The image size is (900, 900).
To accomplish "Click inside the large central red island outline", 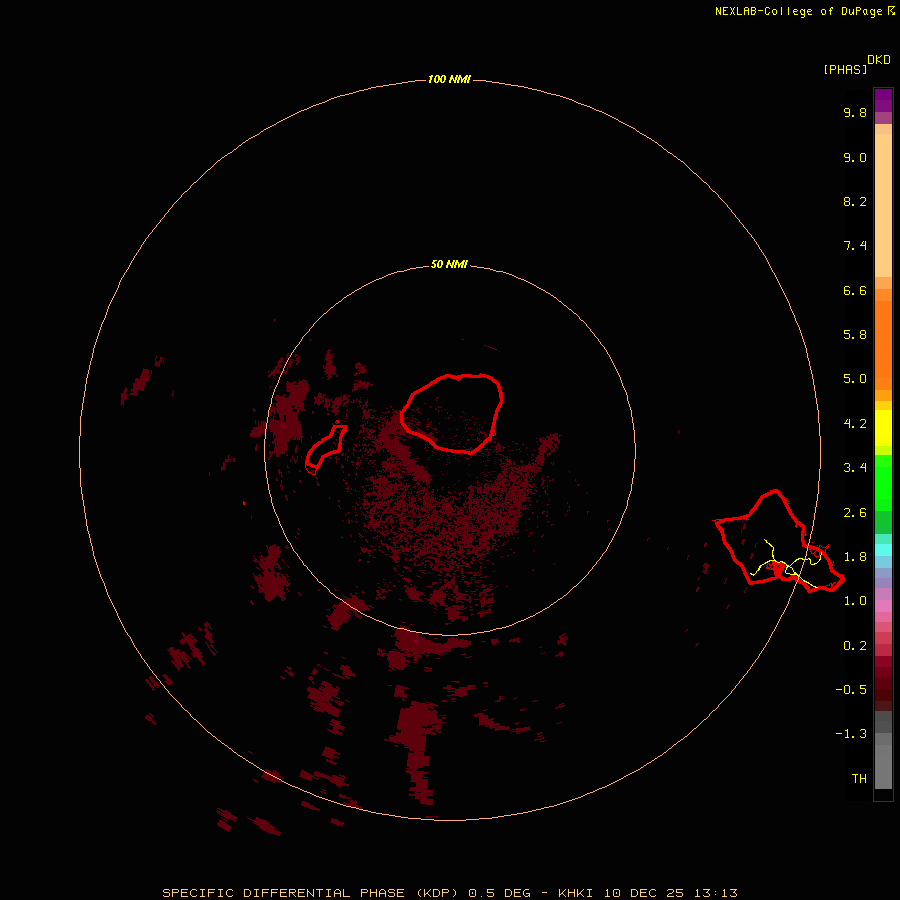I will coord(452,413).
